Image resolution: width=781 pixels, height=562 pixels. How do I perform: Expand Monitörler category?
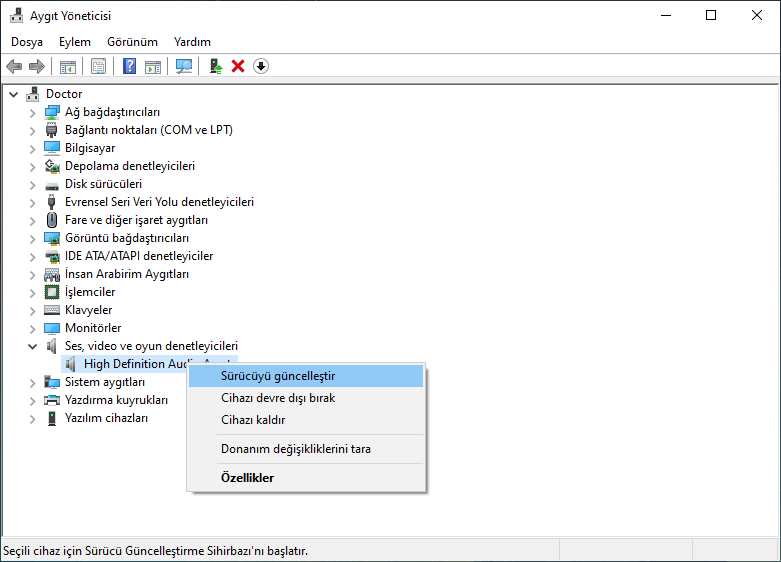click(x=33, y=328)
